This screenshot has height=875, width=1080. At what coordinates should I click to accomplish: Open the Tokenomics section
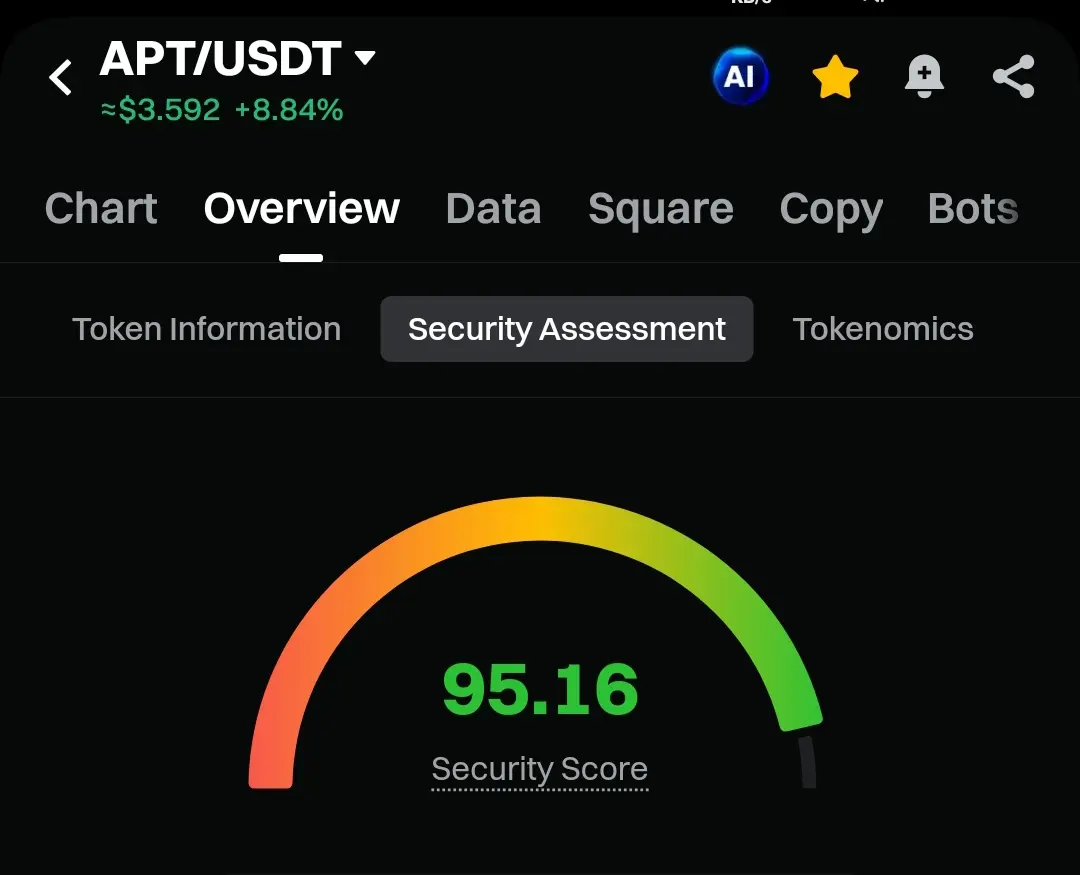coord(883,329)
